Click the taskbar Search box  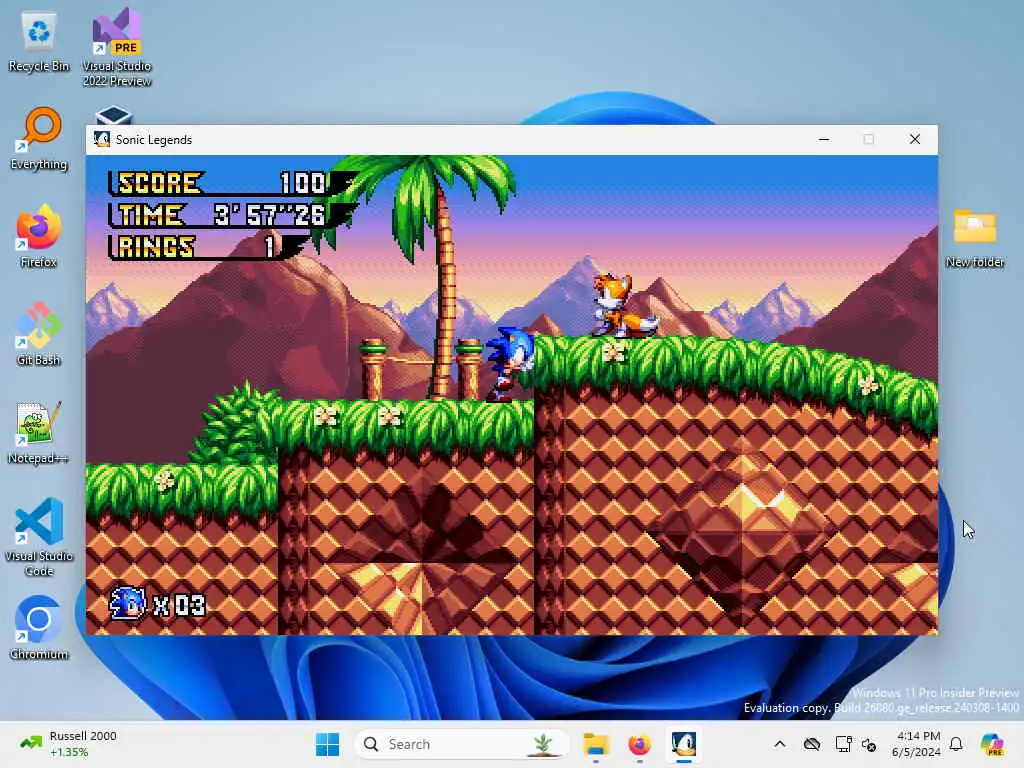pos(461,744)
